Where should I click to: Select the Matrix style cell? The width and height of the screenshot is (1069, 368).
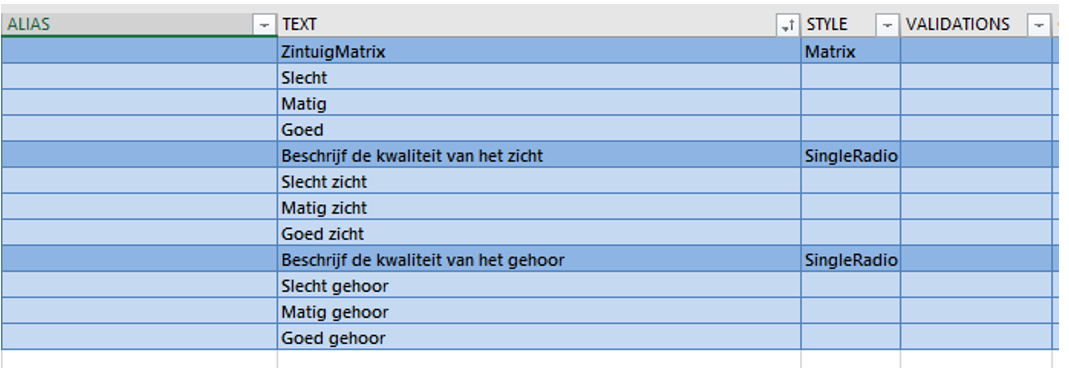851,51
